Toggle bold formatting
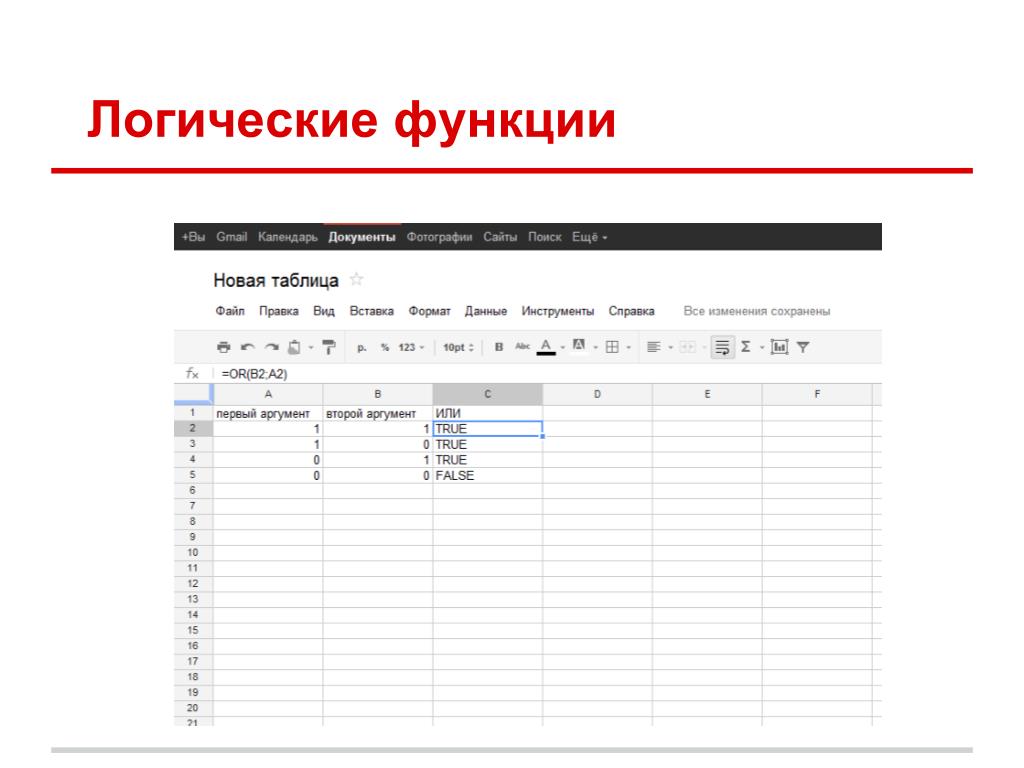 click(499, 347)
